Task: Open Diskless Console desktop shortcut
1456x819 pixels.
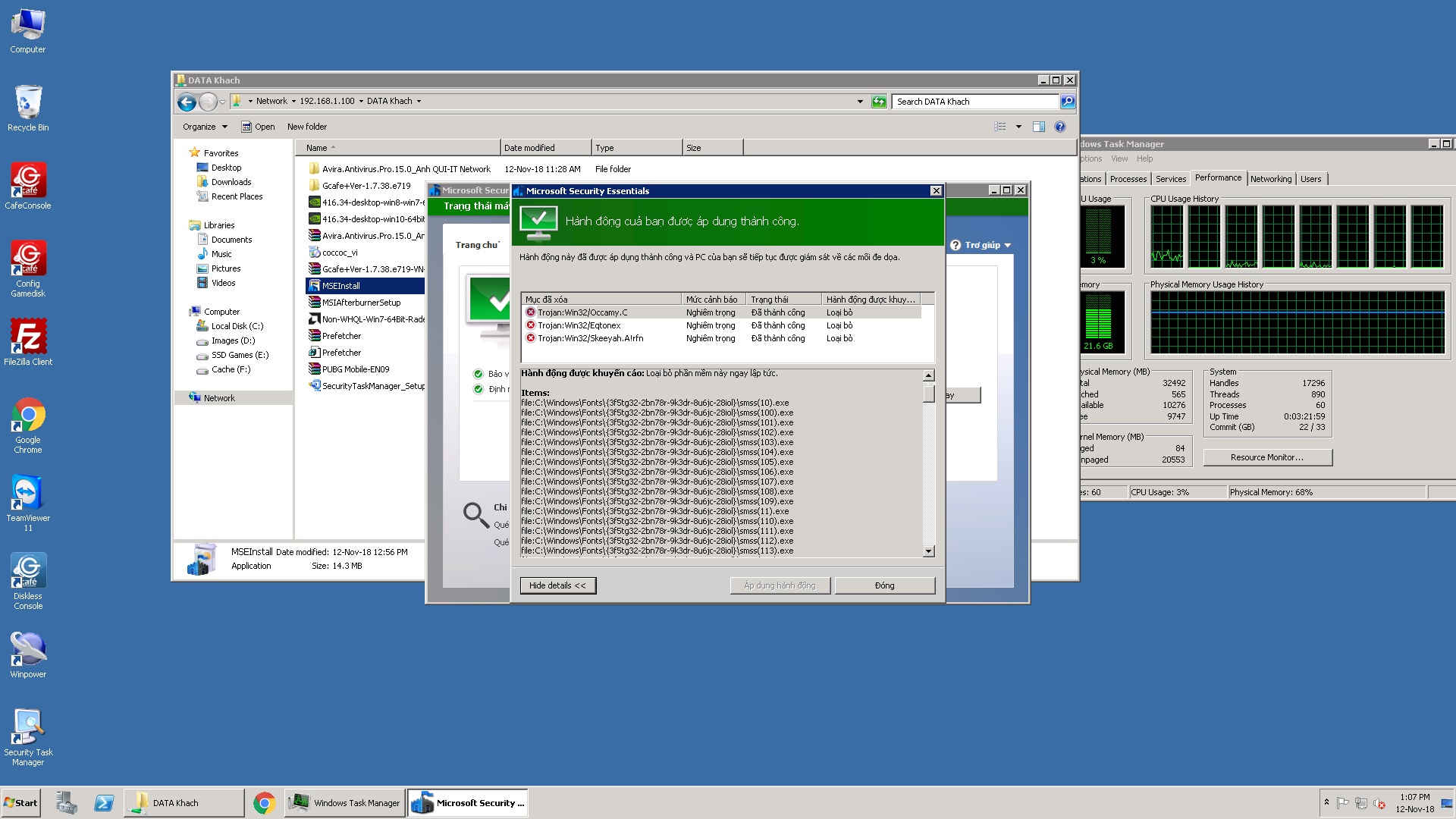Action: (28, 582)
